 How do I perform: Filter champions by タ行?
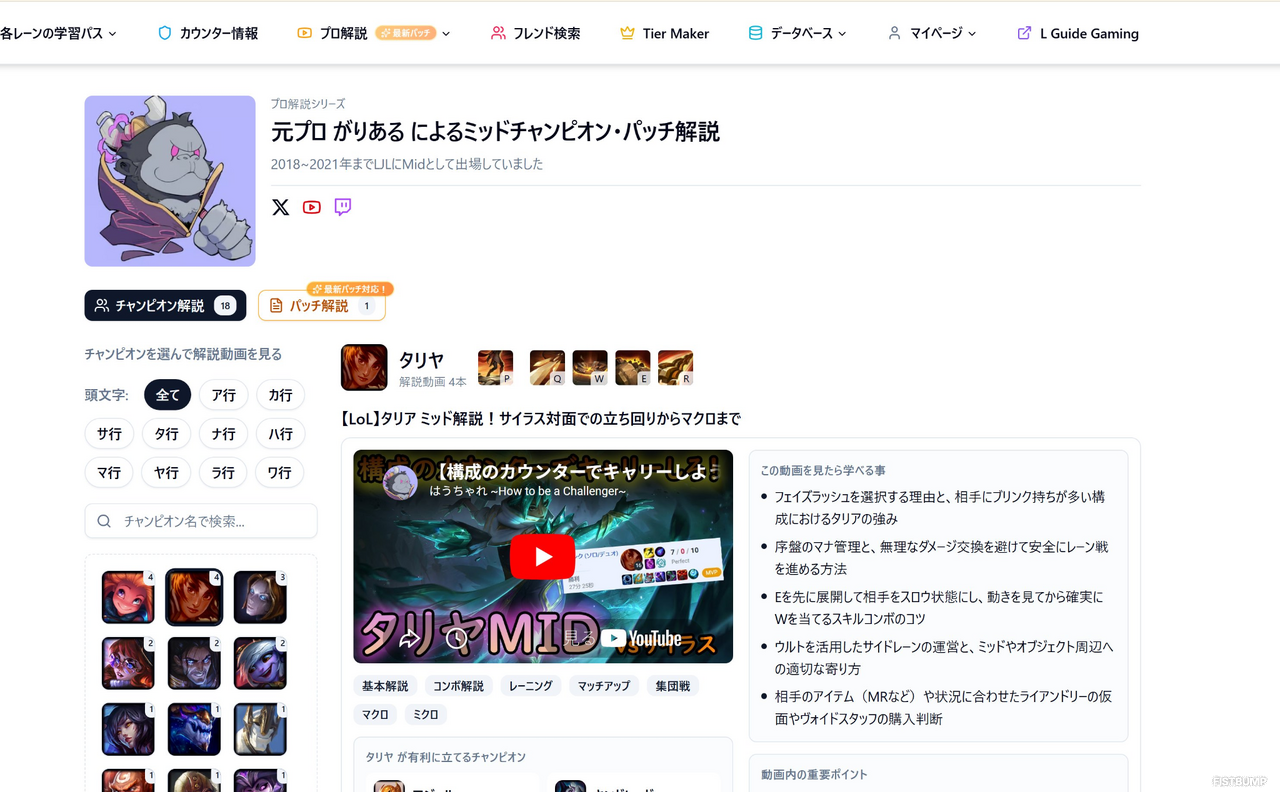166,434
